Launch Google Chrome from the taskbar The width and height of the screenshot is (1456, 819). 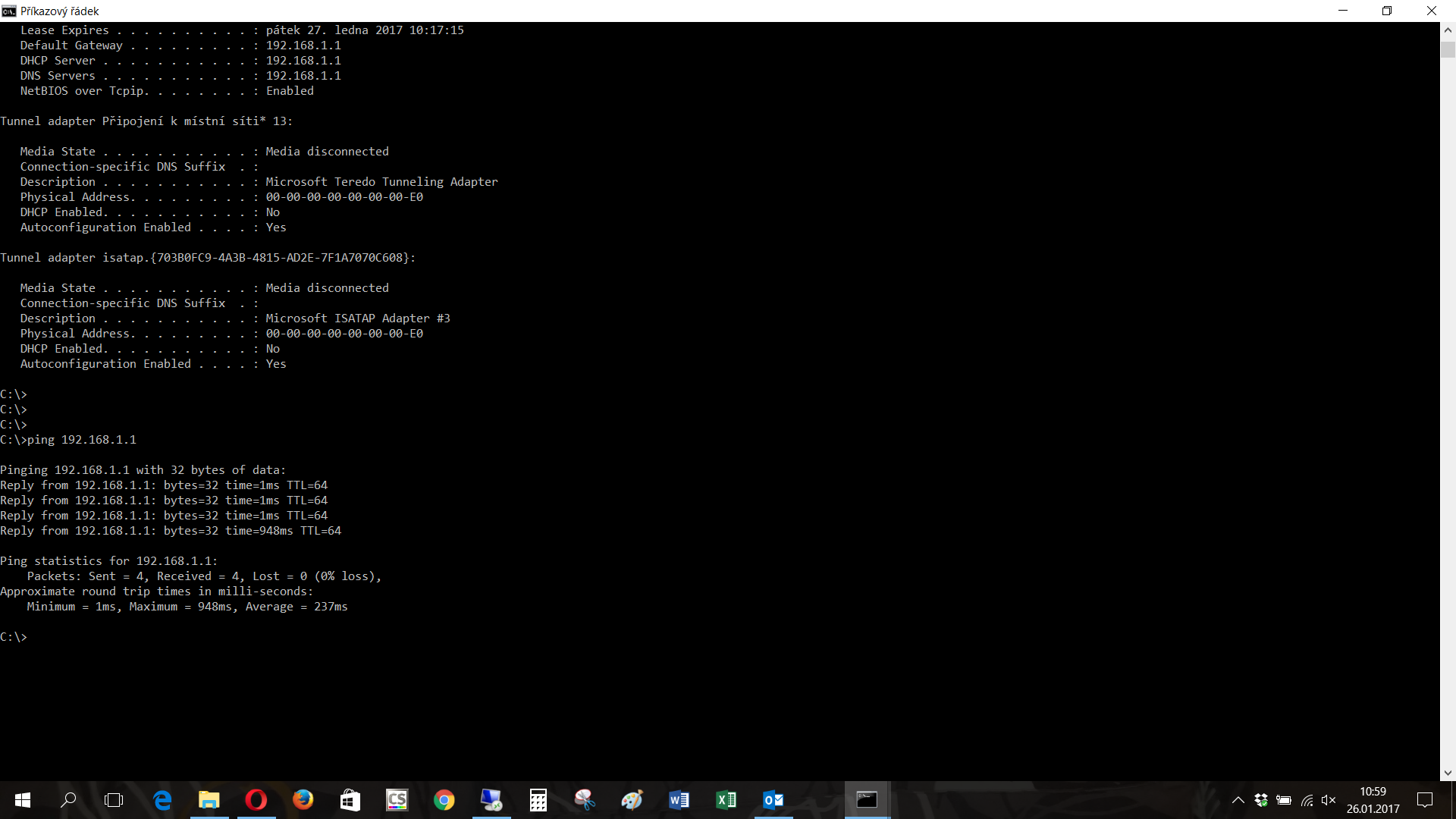tap(444, 800)
